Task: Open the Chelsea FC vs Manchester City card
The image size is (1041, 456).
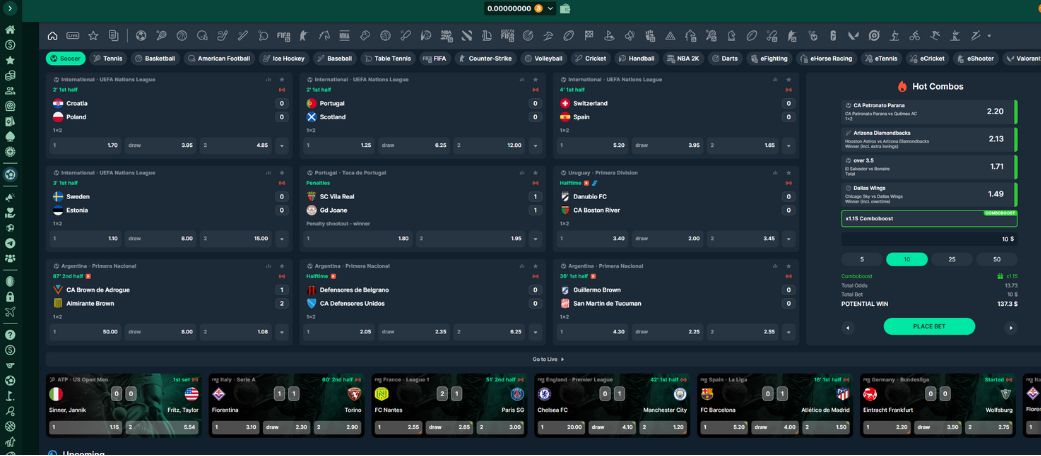Action: pyautogui.click(x=611, y=404)
